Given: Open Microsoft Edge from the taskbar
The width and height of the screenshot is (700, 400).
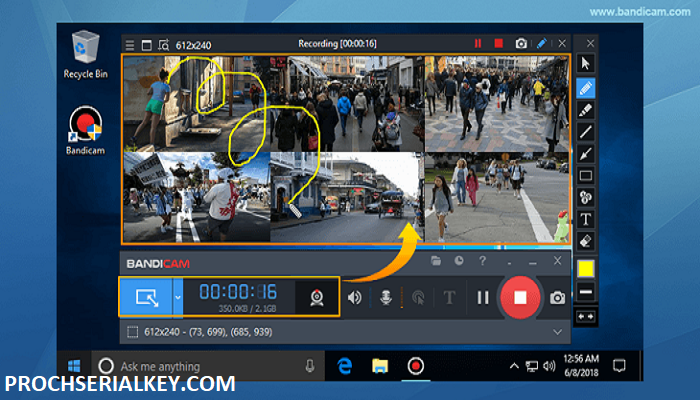Looking at the screenshot, I should 345,366.
